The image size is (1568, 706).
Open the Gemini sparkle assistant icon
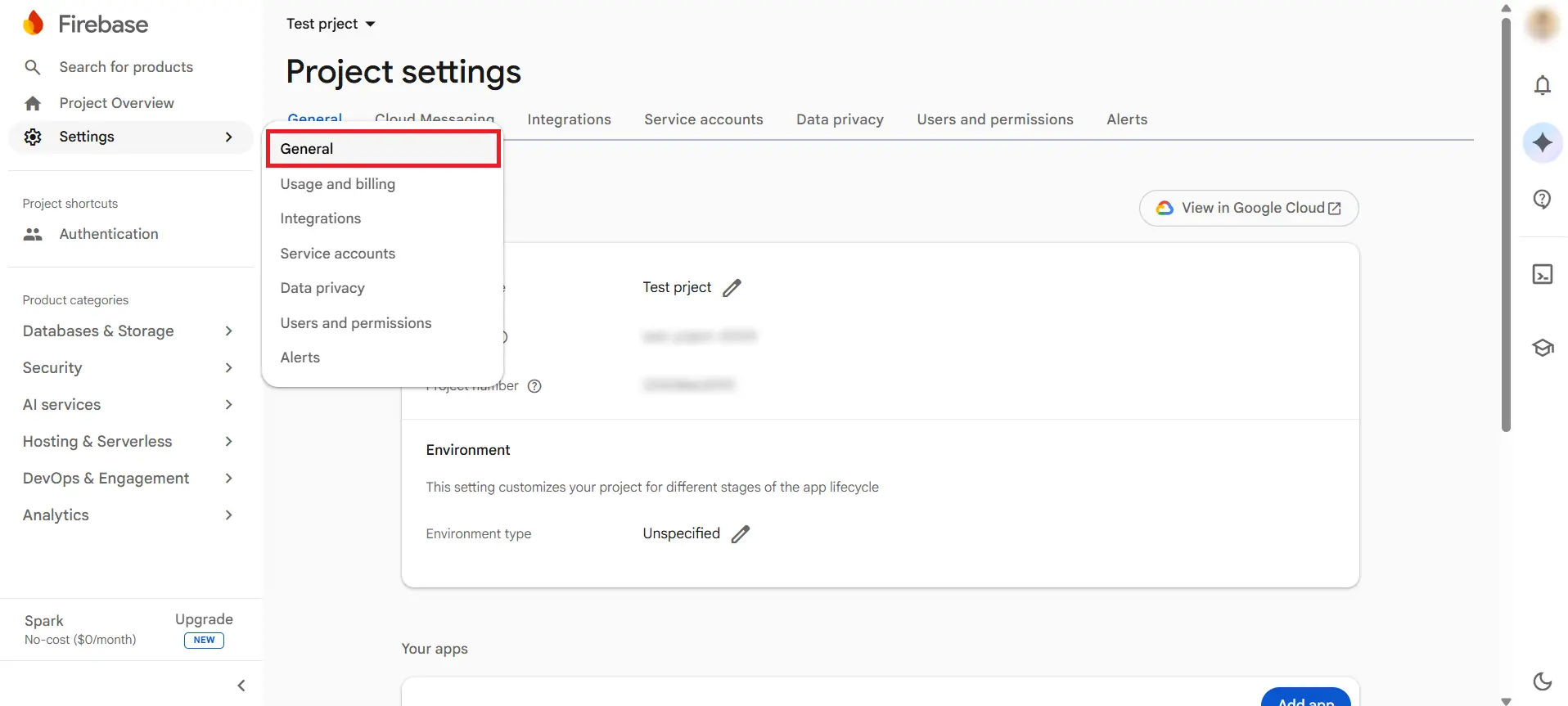click(x=1543, y=142)
